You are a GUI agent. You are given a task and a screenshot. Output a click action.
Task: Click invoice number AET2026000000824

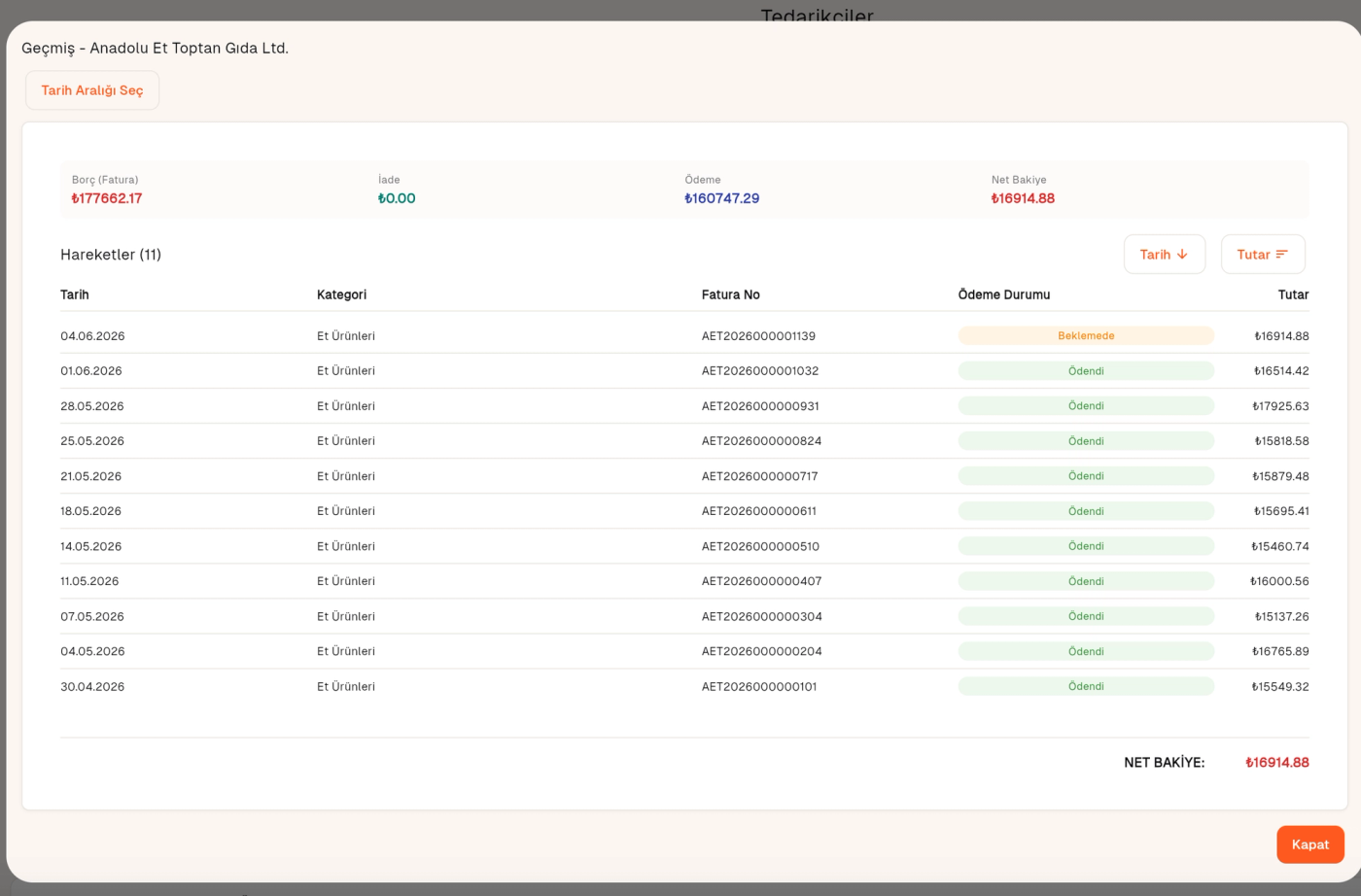tap(761, 441)
